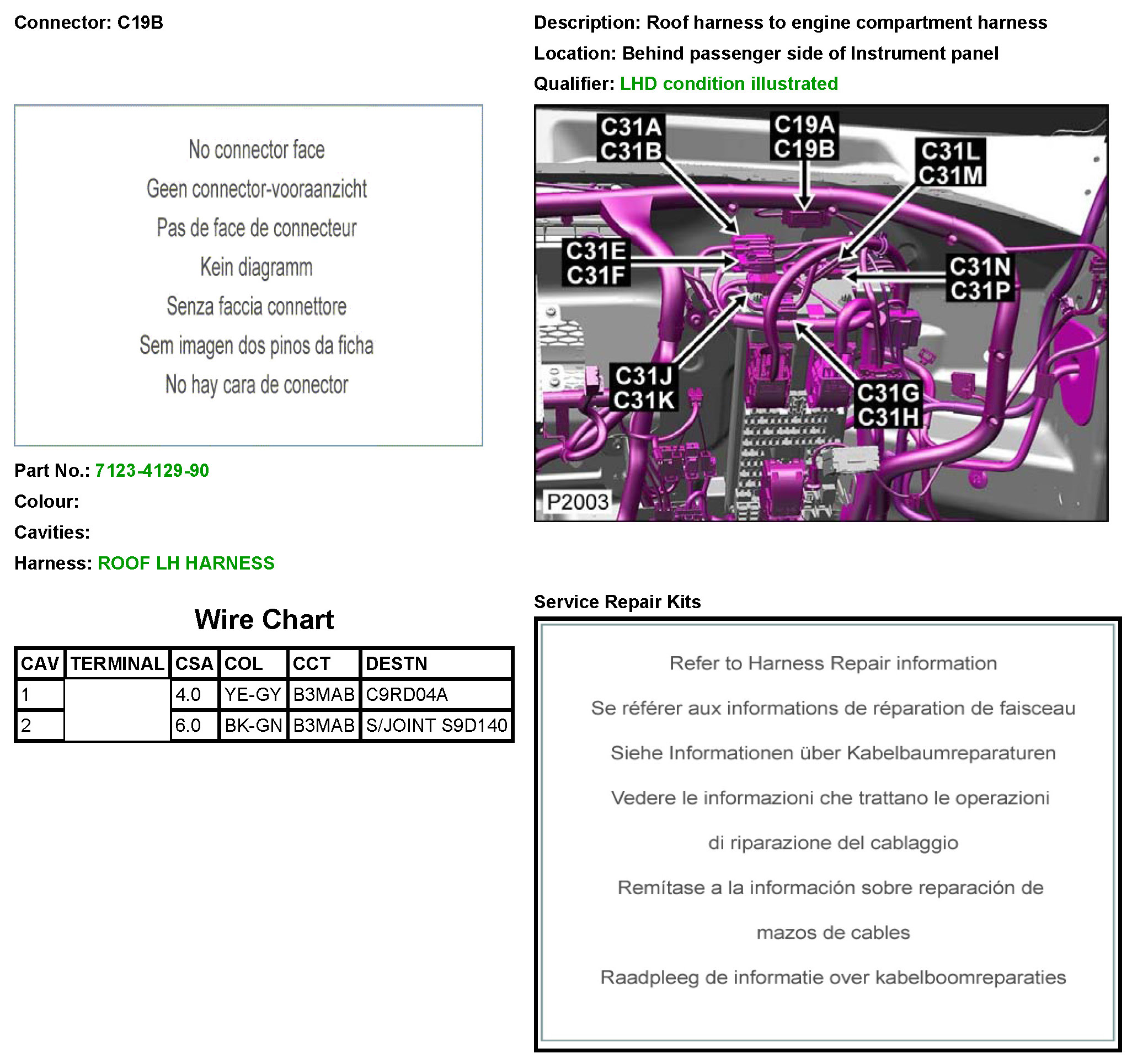The width and height of the screenshot is (1132, 1064).
Task: Click the YE-GY colour cell
Action: pyautogui.click(x=252, y=694)
